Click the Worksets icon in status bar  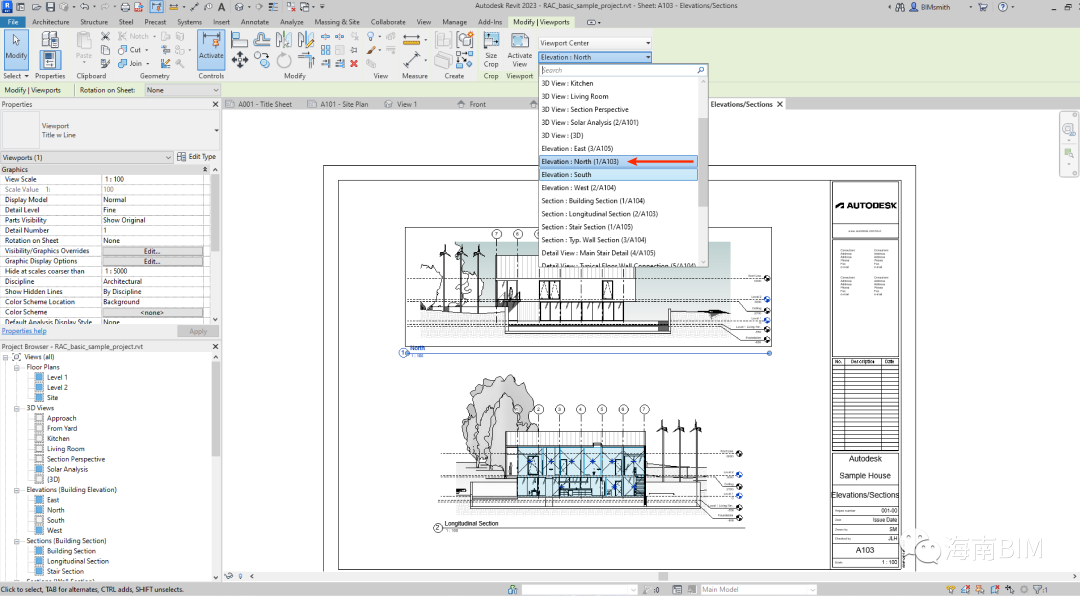tap(512, 590)
